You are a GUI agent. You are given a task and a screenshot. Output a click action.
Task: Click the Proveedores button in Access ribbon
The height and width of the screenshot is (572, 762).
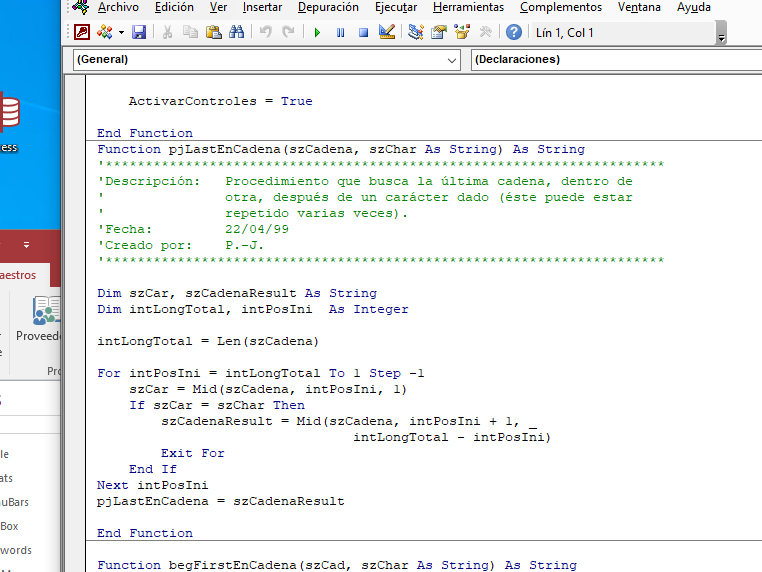click(38, 318)
